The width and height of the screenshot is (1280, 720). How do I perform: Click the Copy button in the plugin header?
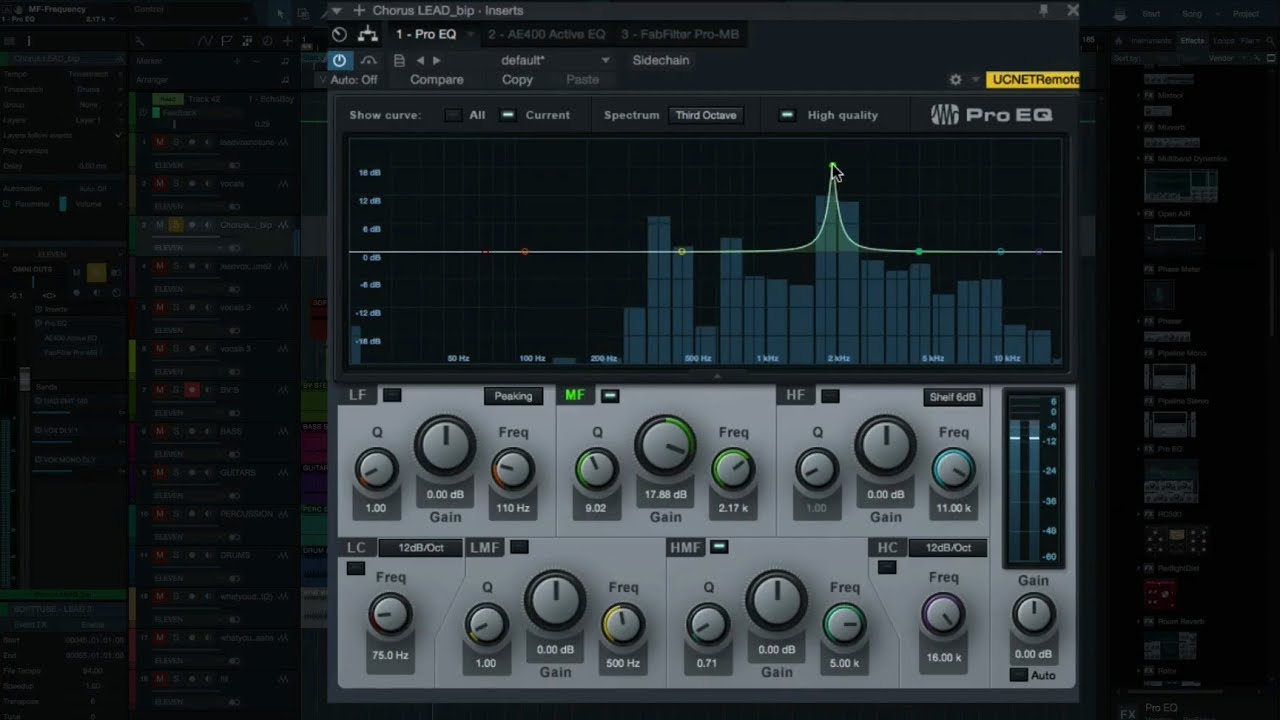tap(517, 80)
